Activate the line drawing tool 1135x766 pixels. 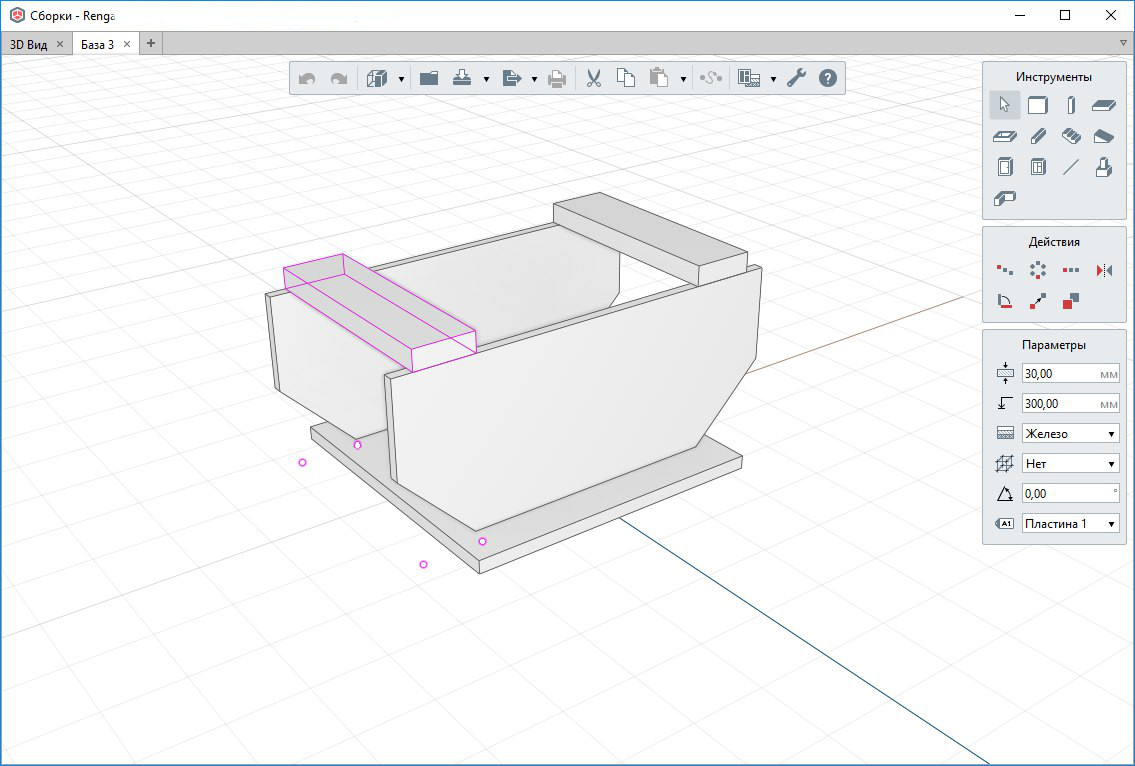coord(1071,167)
